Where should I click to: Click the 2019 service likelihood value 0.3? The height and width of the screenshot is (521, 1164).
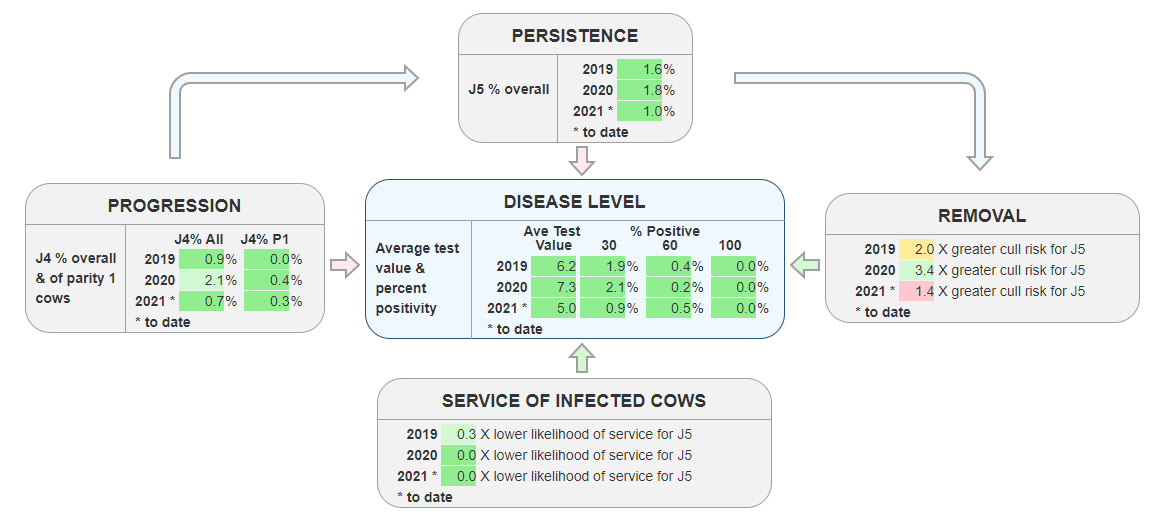click(x=459, y=434)
